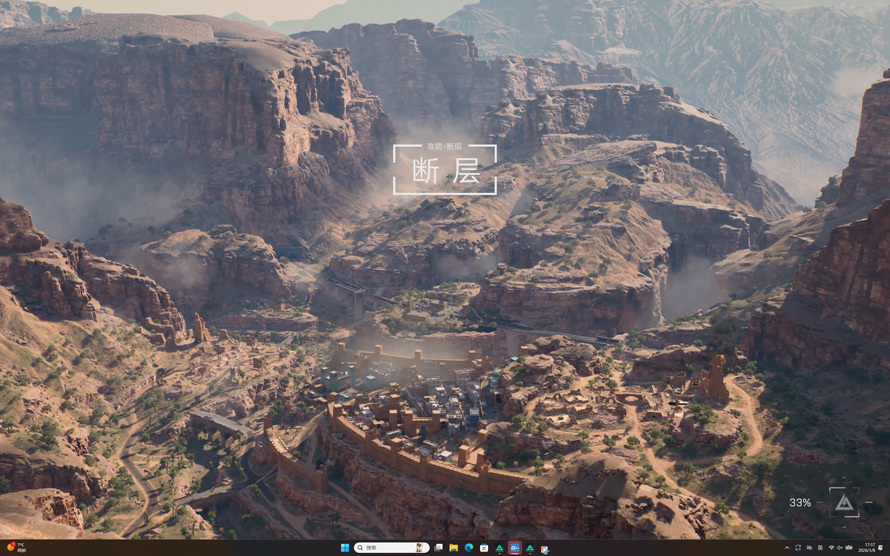Click the 攻防-断层 mode label
The image size is (890, 556).
tap(444, 146)
